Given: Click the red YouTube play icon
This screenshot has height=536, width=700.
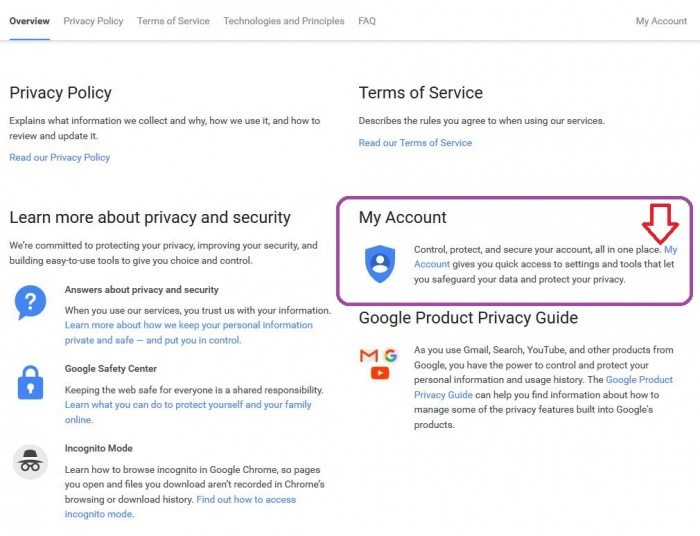Looking at the screenshot, I should pyautogui.click(x=380, y=373).
